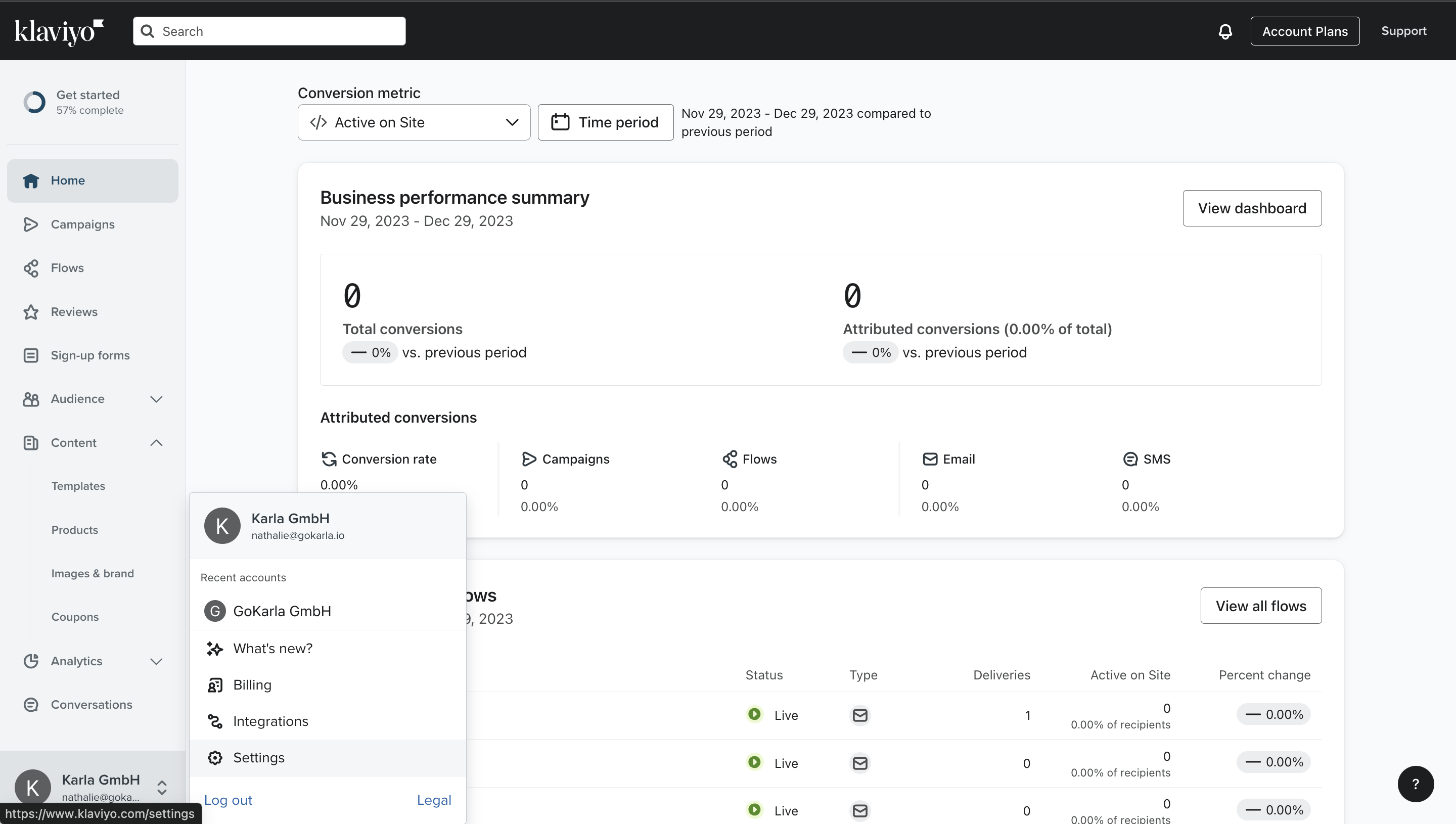Collapse the Content section chevron
Viewport: 1456px width, 824px height.
tap(156, 442)
